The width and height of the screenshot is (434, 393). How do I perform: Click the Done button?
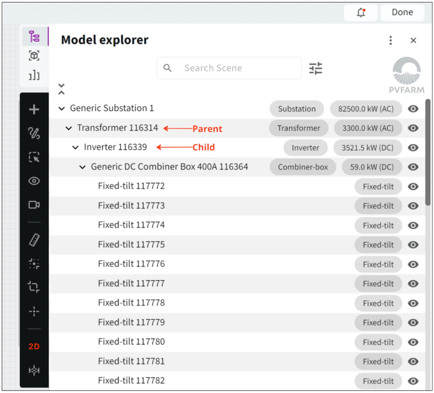pyautogui.click(x=402, y=12)
